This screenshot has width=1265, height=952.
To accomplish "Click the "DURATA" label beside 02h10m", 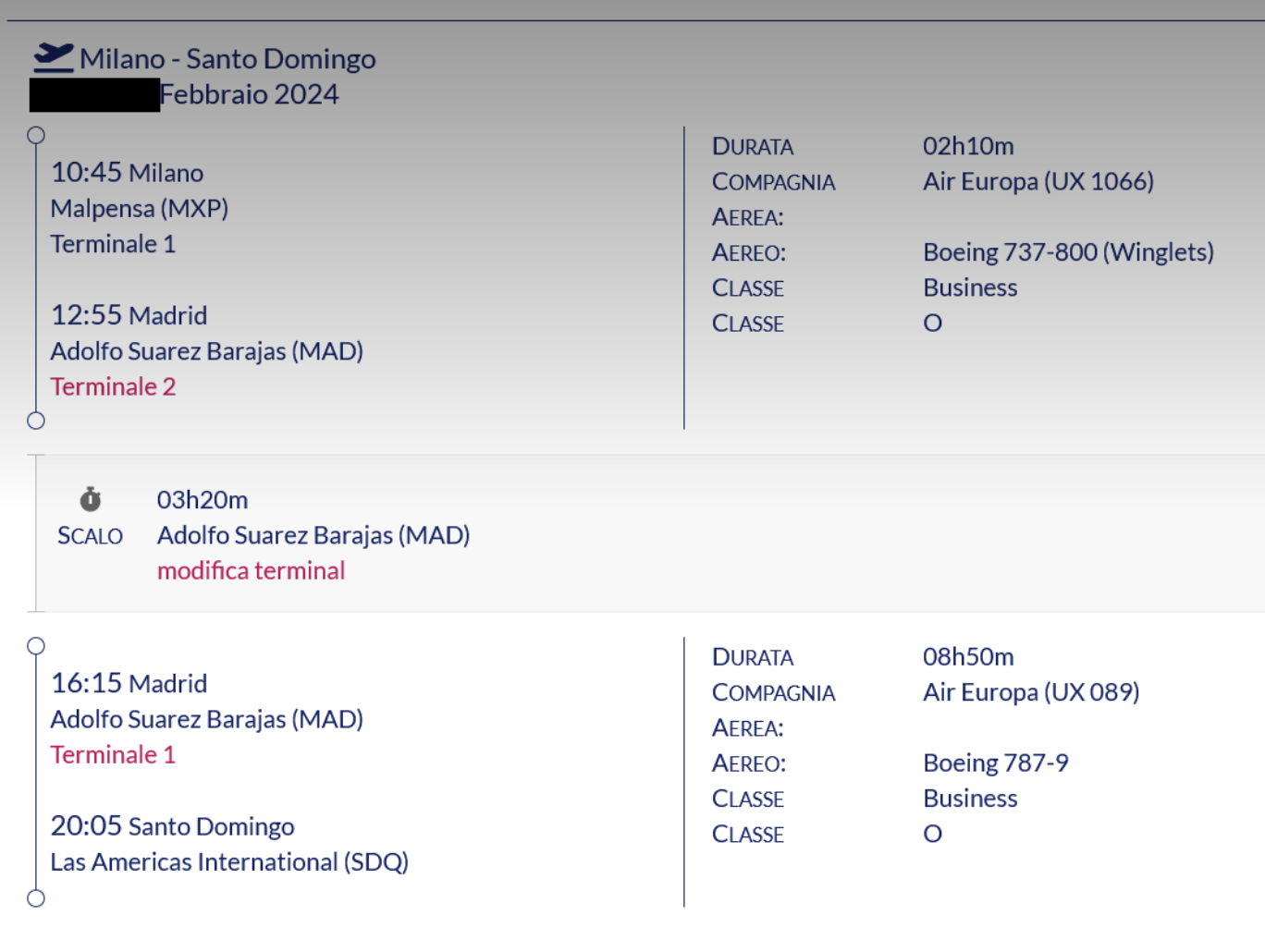I will [x=753, y=147].
